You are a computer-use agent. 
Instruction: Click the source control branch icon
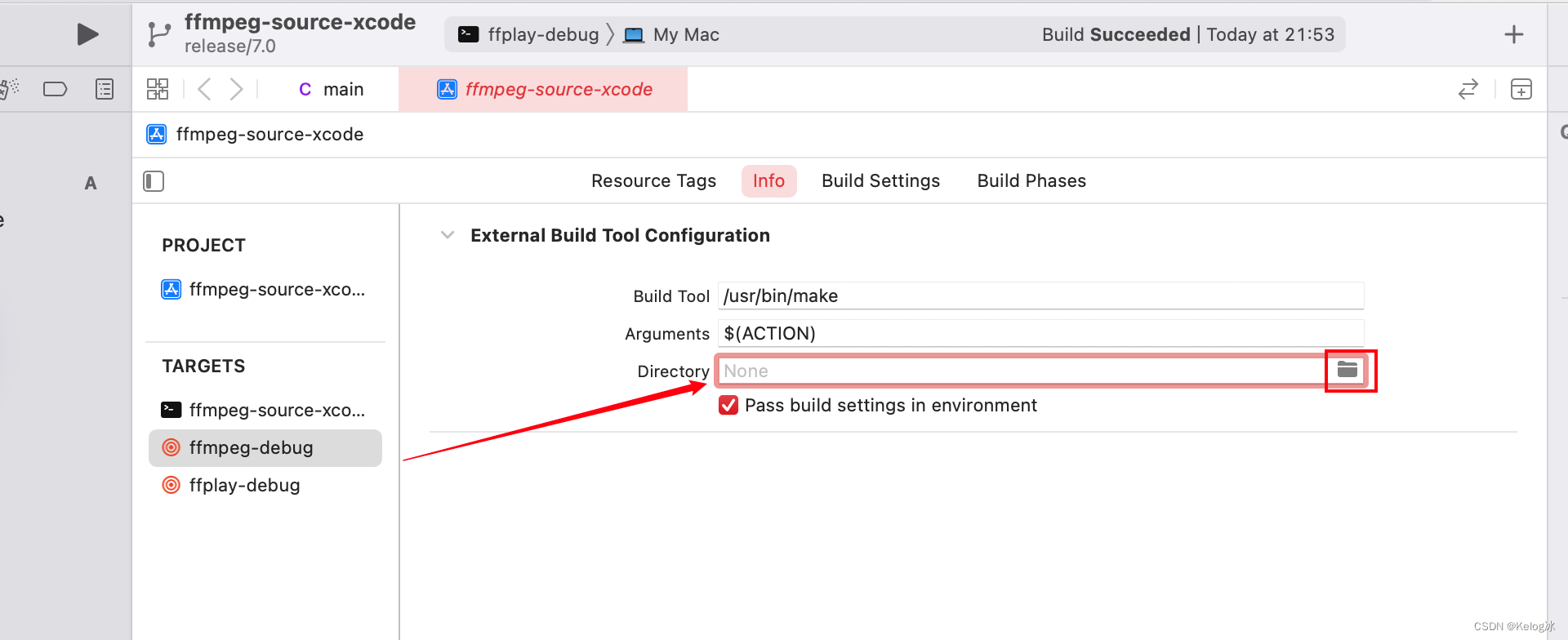coord(159,34)
